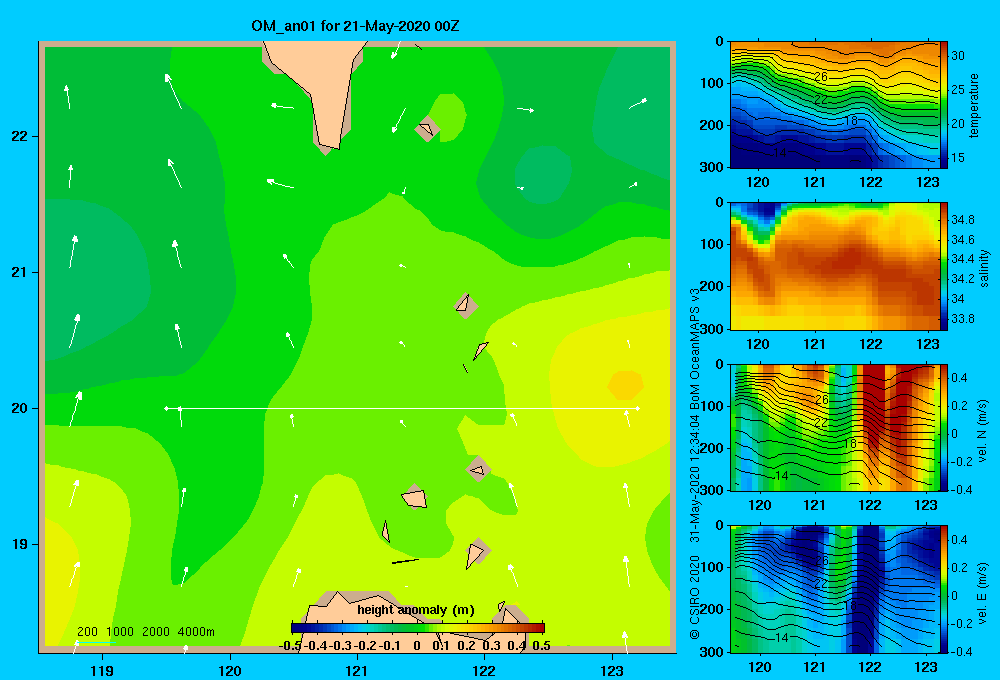The width and height of the screenshot is (1000, 680).
Task: Click the orange high-anomaly spot near longitude 123
Action: [625, 385]
